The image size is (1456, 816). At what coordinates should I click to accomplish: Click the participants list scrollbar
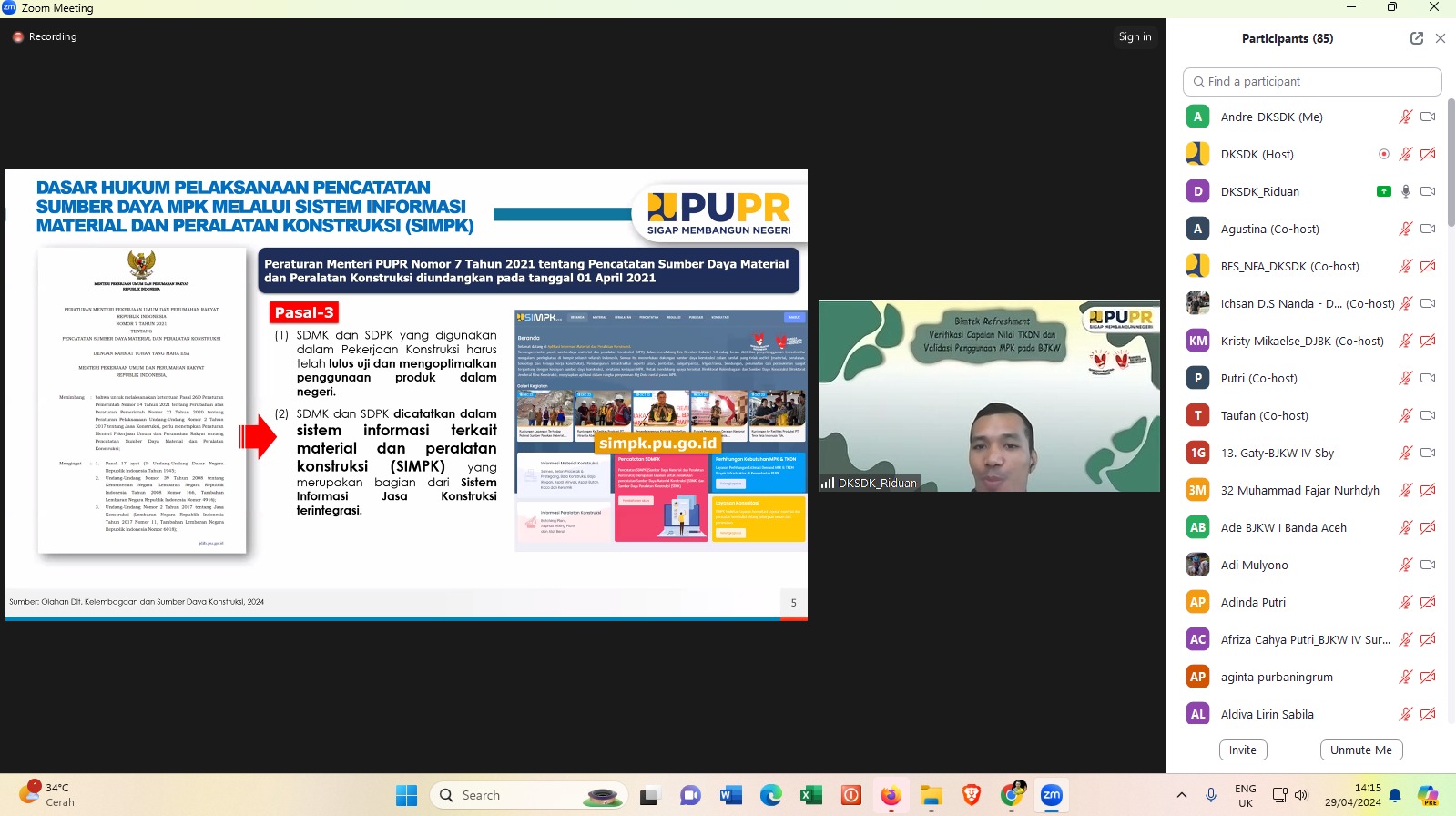[1451, 164]
